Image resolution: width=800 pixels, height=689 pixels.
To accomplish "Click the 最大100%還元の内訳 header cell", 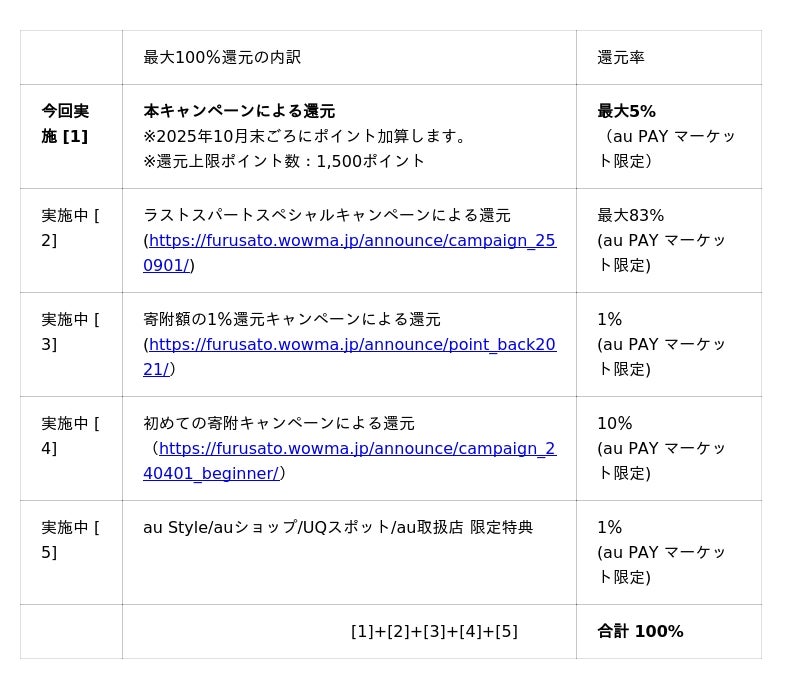I will [x=222, y=58].
